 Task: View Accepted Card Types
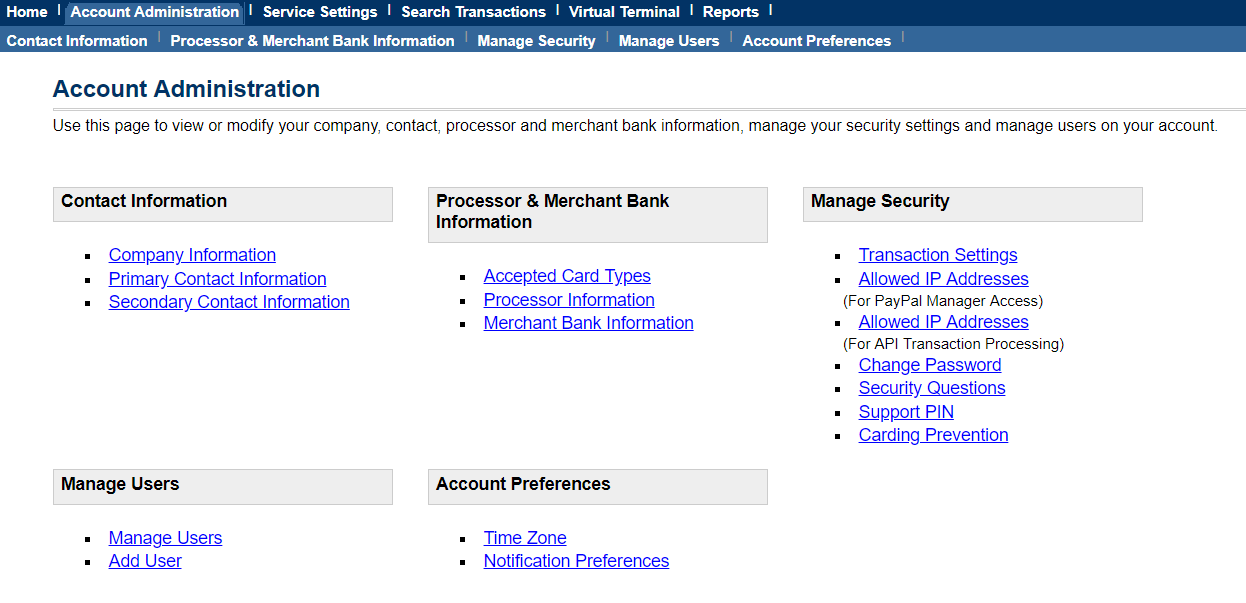pyautogui.click(x=567, y=276)
